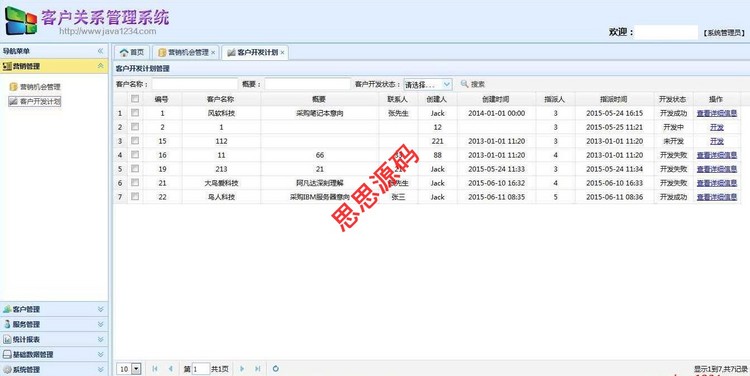Image resolution: width=750 pixels, height=376 pixels.
Task: Click the 搜索 button
Action: tap(473, 84)
